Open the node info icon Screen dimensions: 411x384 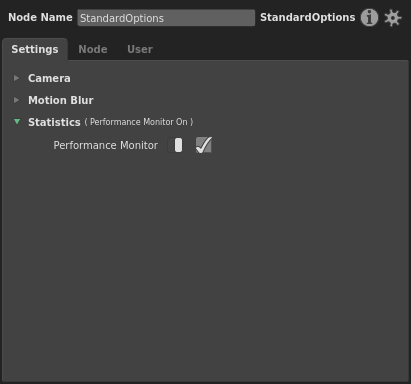(369, 18)
